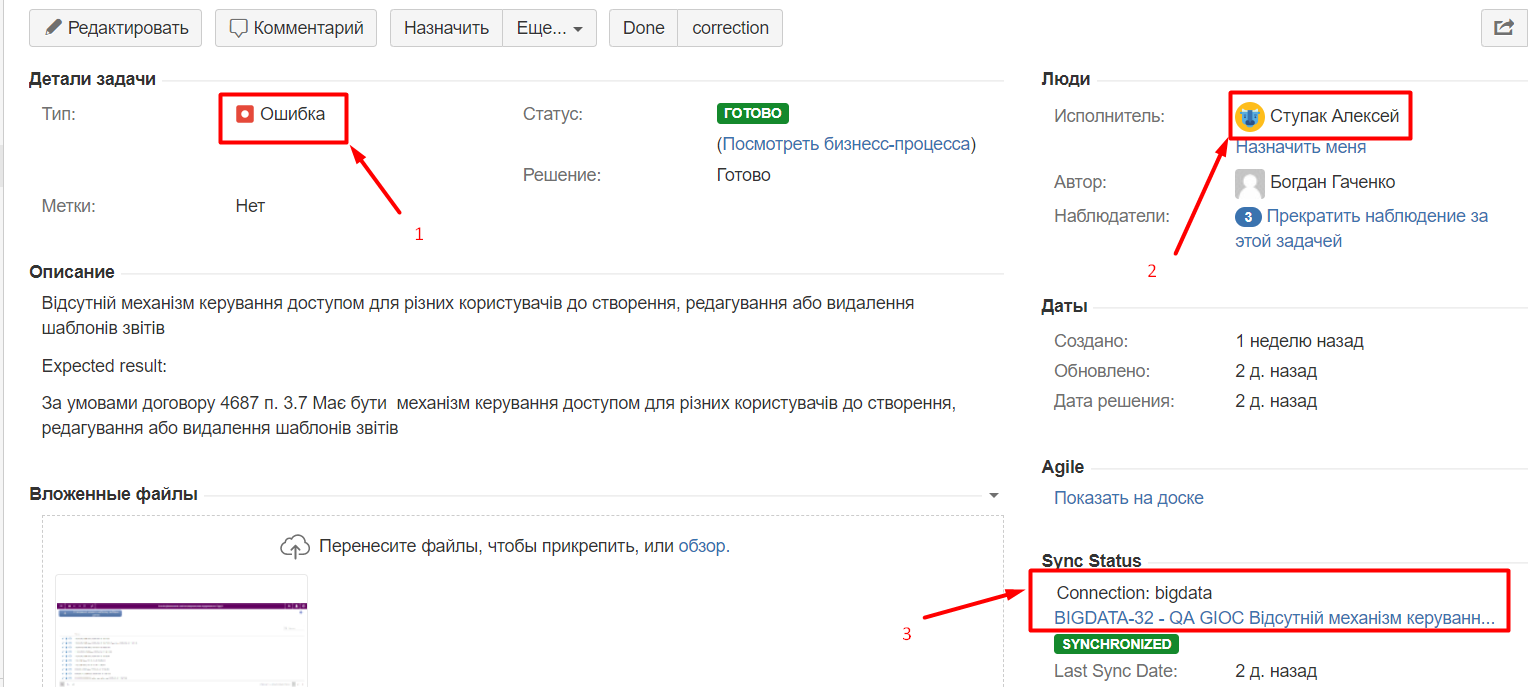The width and height of the screenshot is (1530, 687).
Task: Click Назначить меня link
Action: click(x=1300, y=147)
